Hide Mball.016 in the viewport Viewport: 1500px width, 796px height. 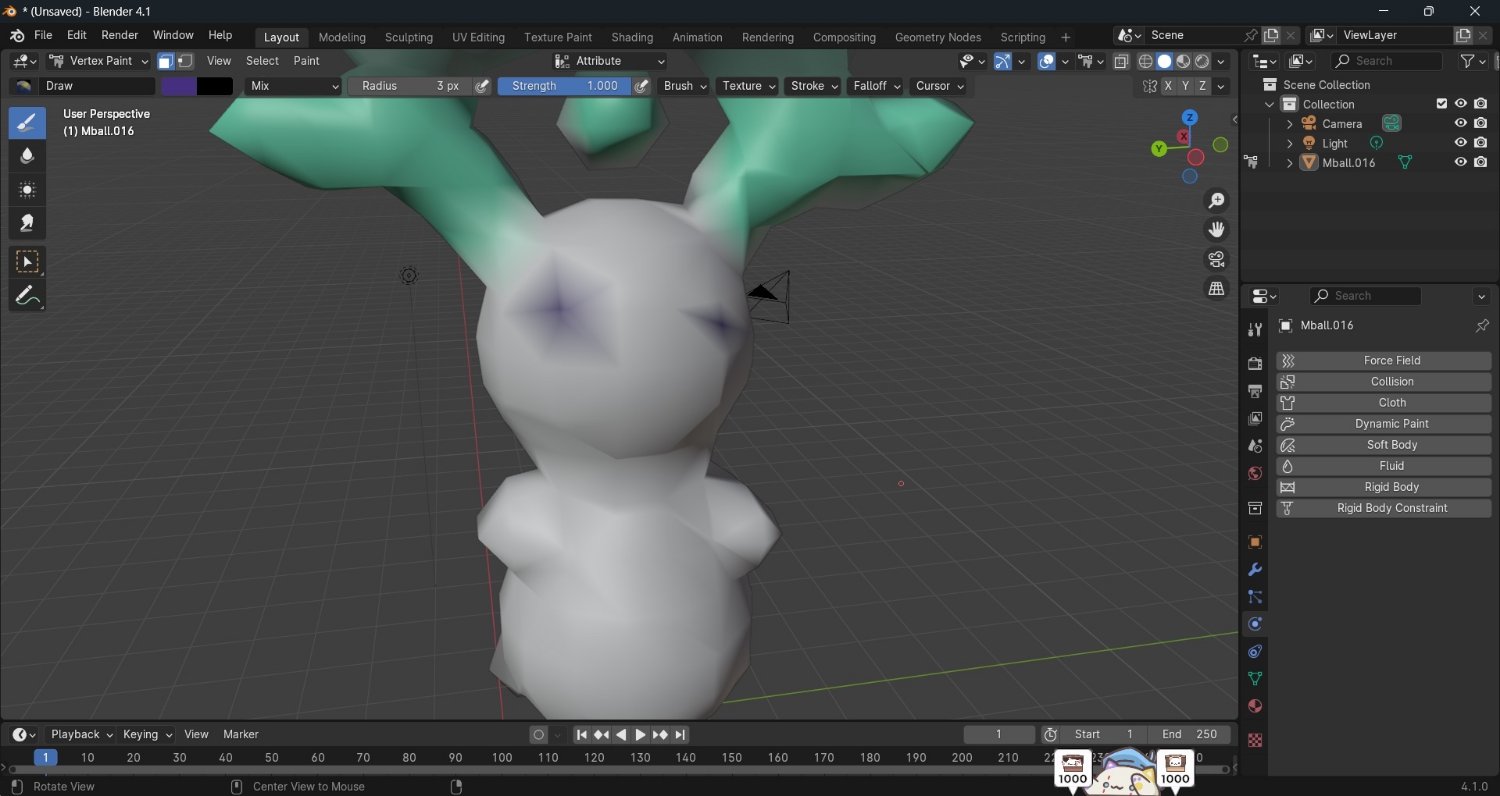[x=1461, y=162]
